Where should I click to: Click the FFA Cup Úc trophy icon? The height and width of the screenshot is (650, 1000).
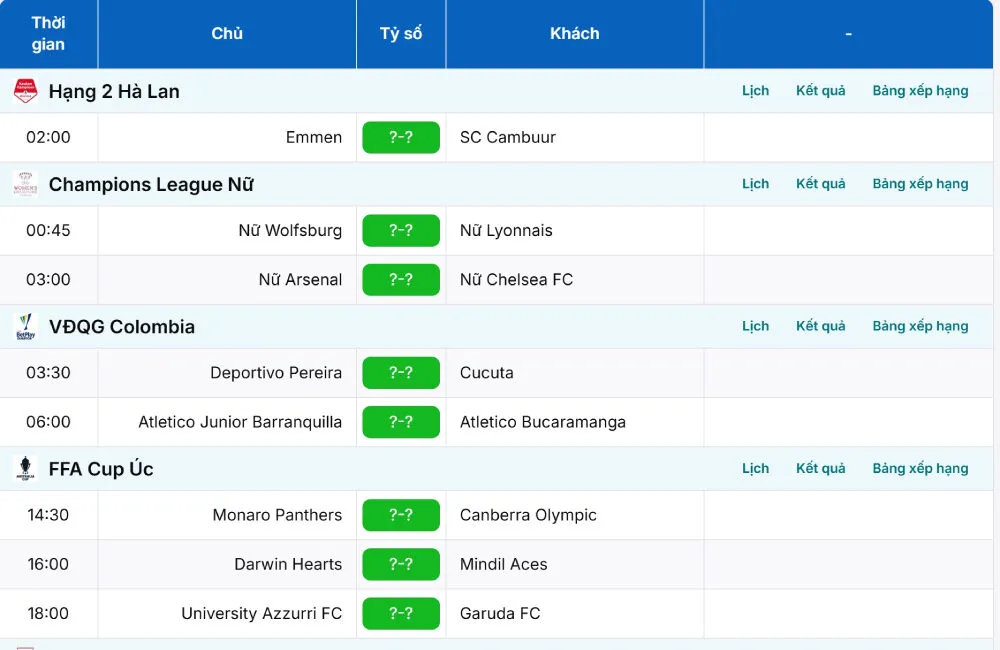pos(25,469)
